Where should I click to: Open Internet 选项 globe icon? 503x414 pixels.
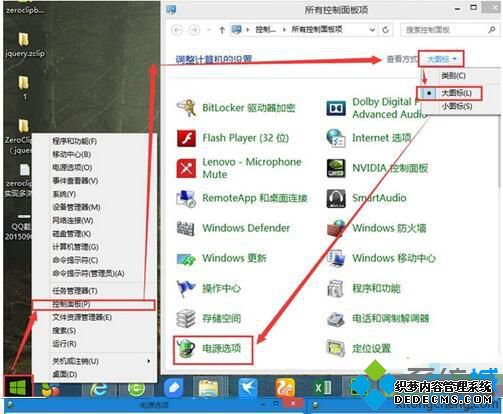pyautogui.click(x=336, y=138)
